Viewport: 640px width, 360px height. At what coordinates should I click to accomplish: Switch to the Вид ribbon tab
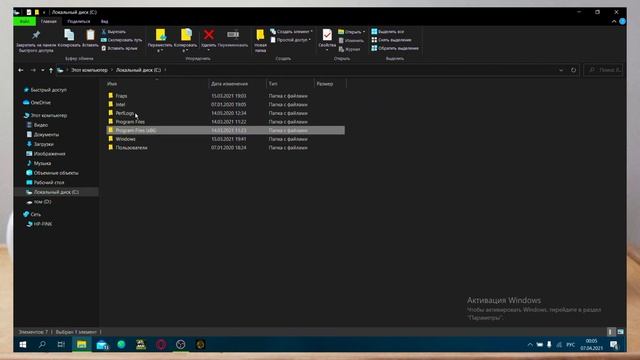[104, 21]
